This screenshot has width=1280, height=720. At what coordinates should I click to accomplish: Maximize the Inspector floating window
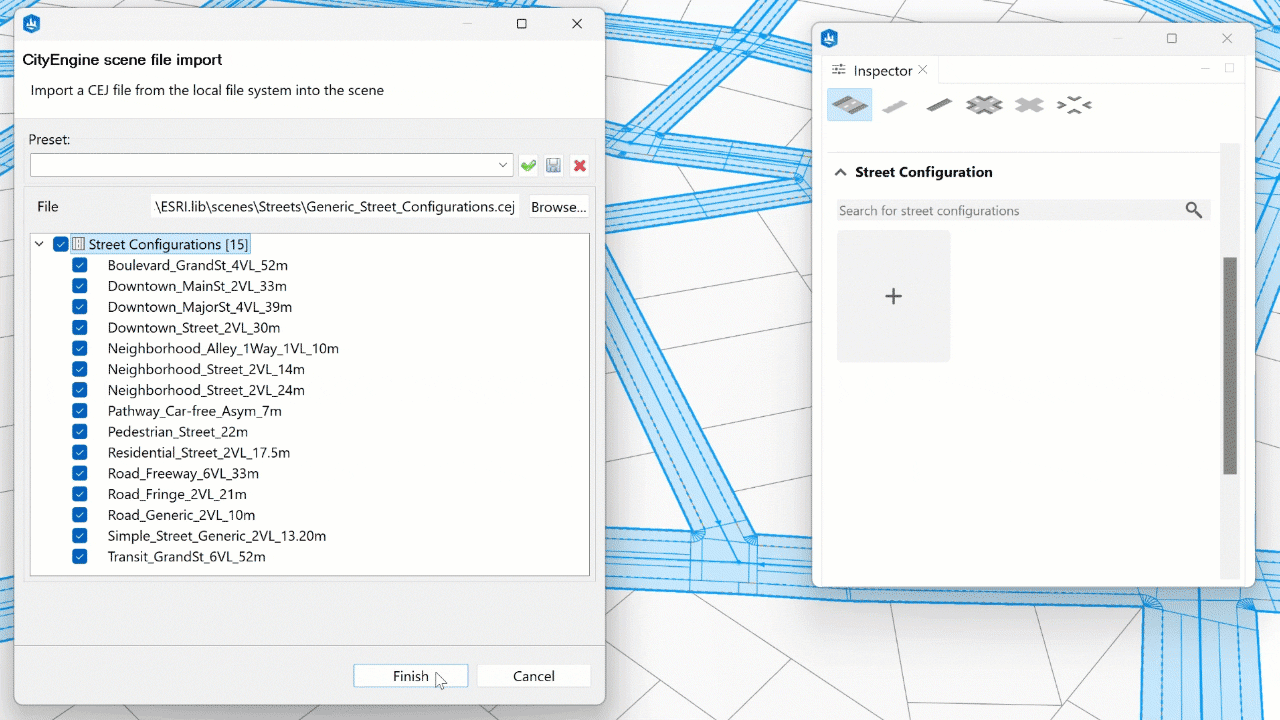[1172, 39]
